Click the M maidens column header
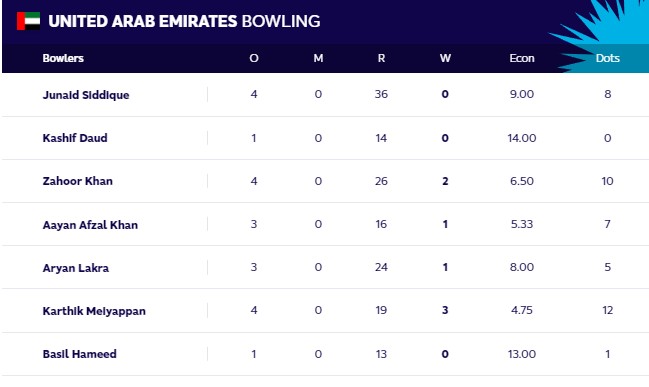 [x=318, y=58]
